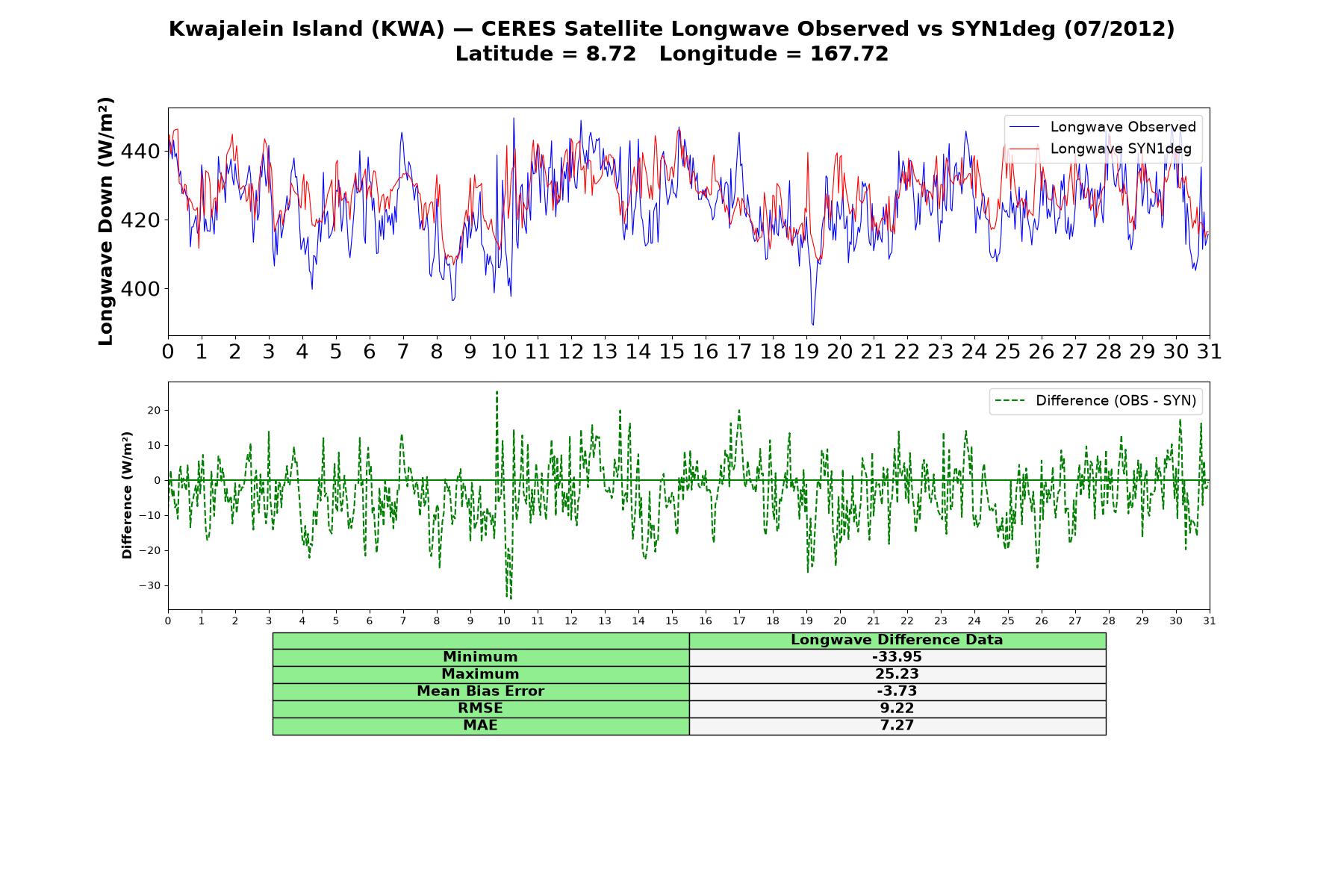Click the RMSE value cell 9.22

897,709
